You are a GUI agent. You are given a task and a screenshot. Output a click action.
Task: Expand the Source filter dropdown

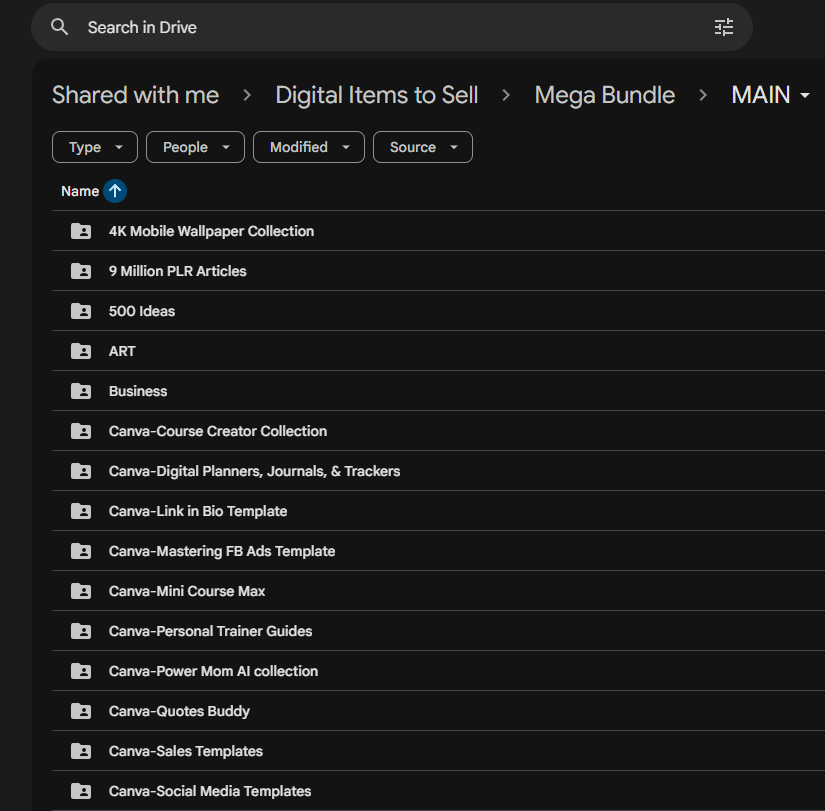click(422, 147)
